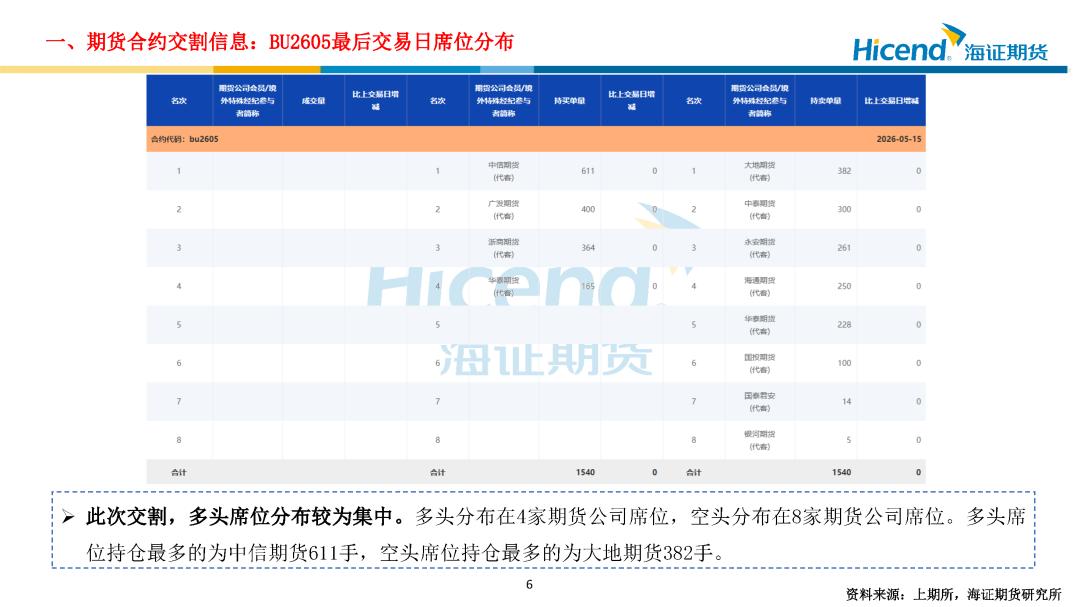Select the long position value 611
The image size is (1080, 607).
click(588, 171)
